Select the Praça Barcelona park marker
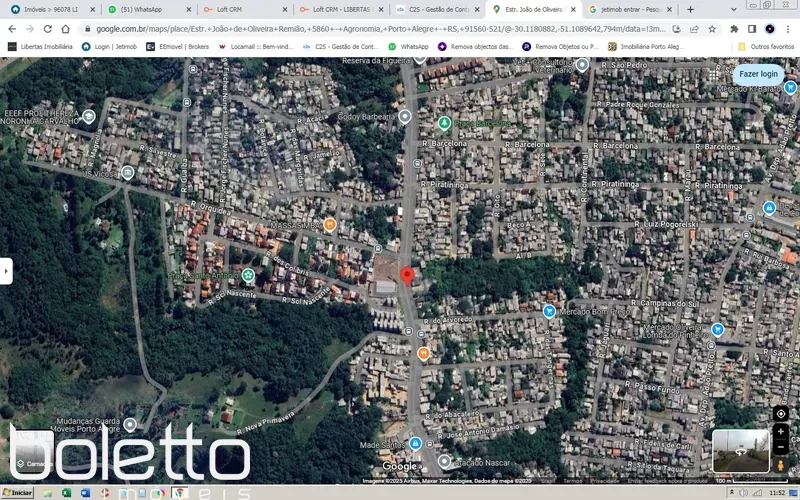The image size is (800, 500). pos(444,123)
